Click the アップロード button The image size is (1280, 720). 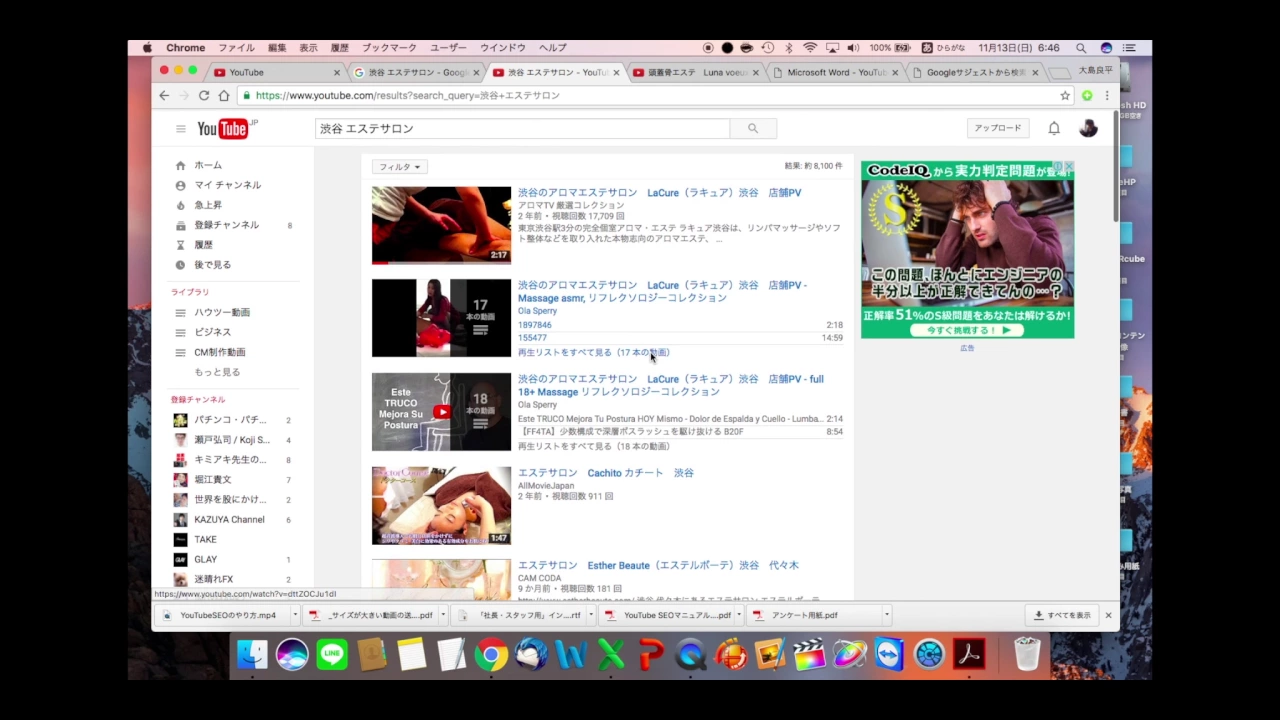(998, 128)
